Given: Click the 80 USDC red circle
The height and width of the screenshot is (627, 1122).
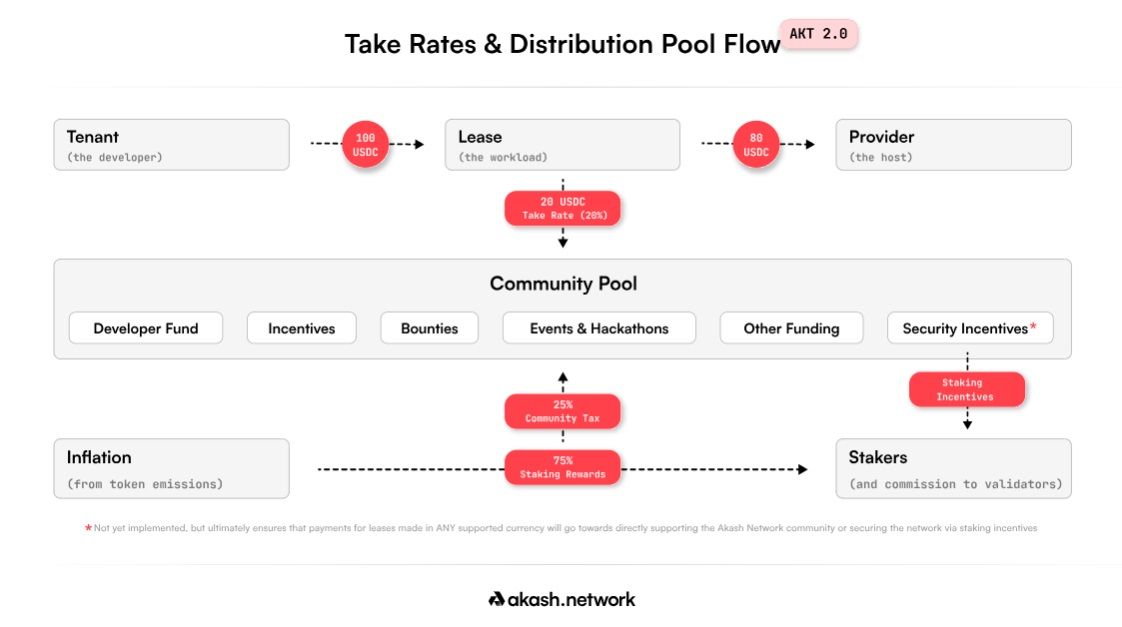Looking at the screenshot, I should point(756,144).
